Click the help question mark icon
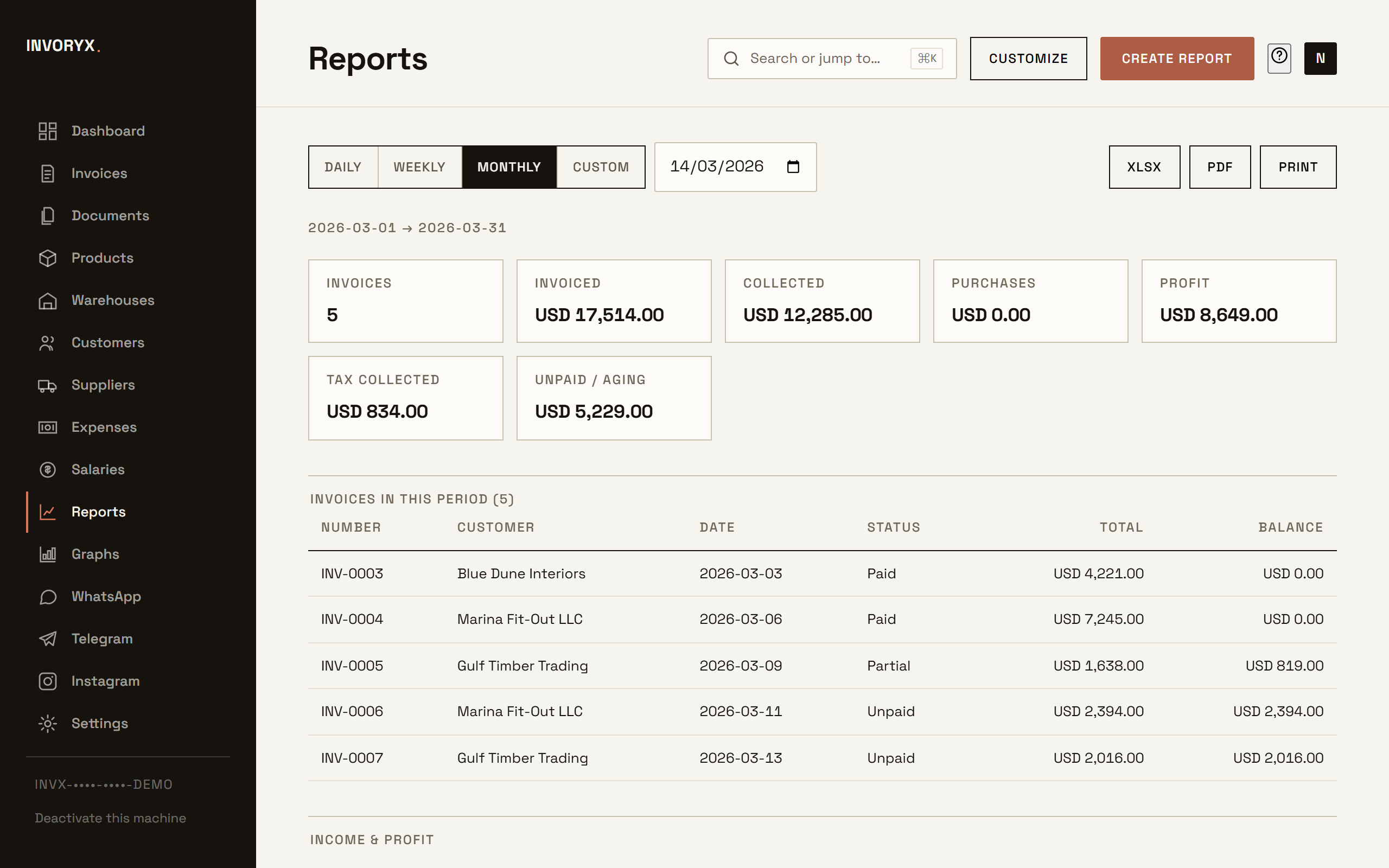1389x868 pixels. (1279, 56)
